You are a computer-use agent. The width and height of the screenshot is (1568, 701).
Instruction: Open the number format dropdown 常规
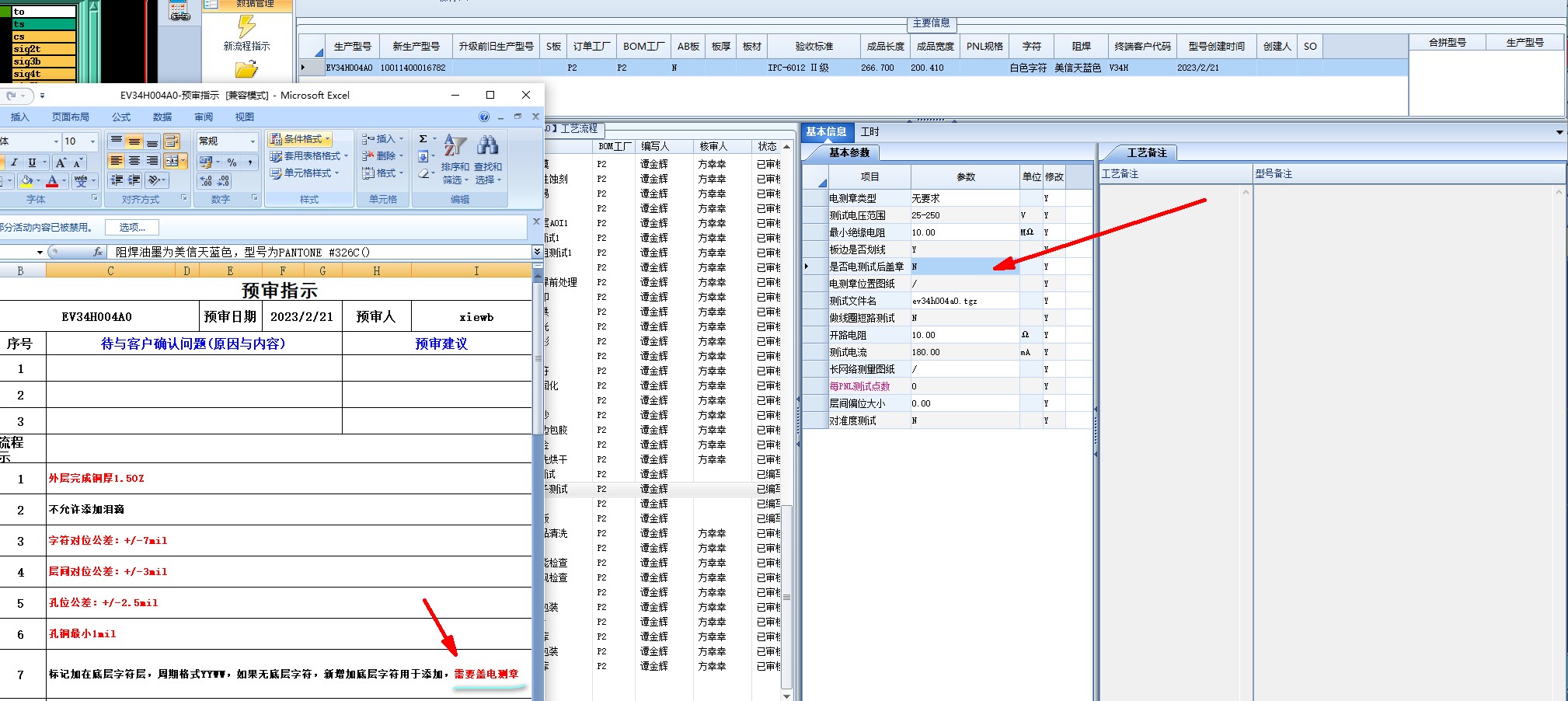click(x=253, y=141)
